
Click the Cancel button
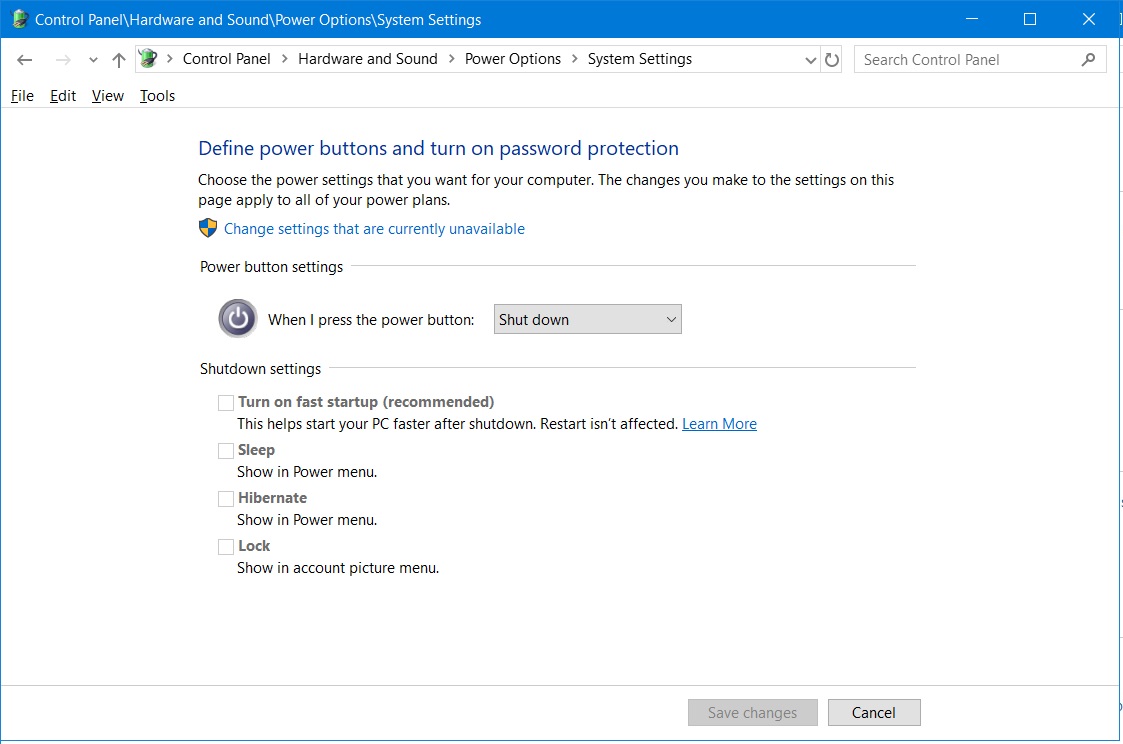(x=874, y=712)
